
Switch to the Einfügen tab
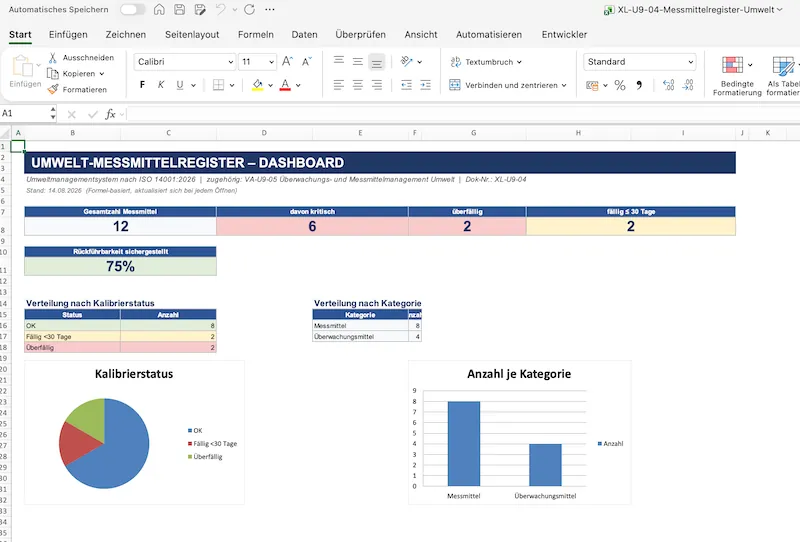[x=68, y=34]
